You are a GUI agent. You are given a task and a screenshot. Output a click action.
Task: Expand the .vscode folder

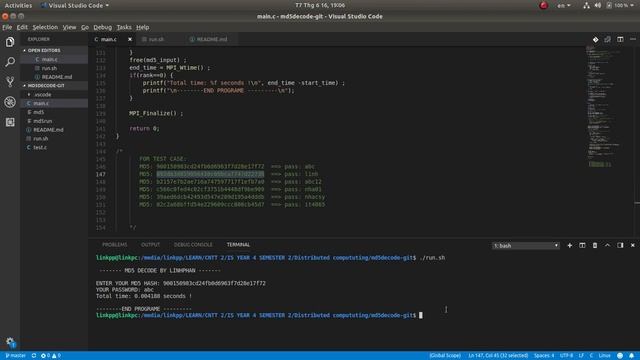coord(43,95)
